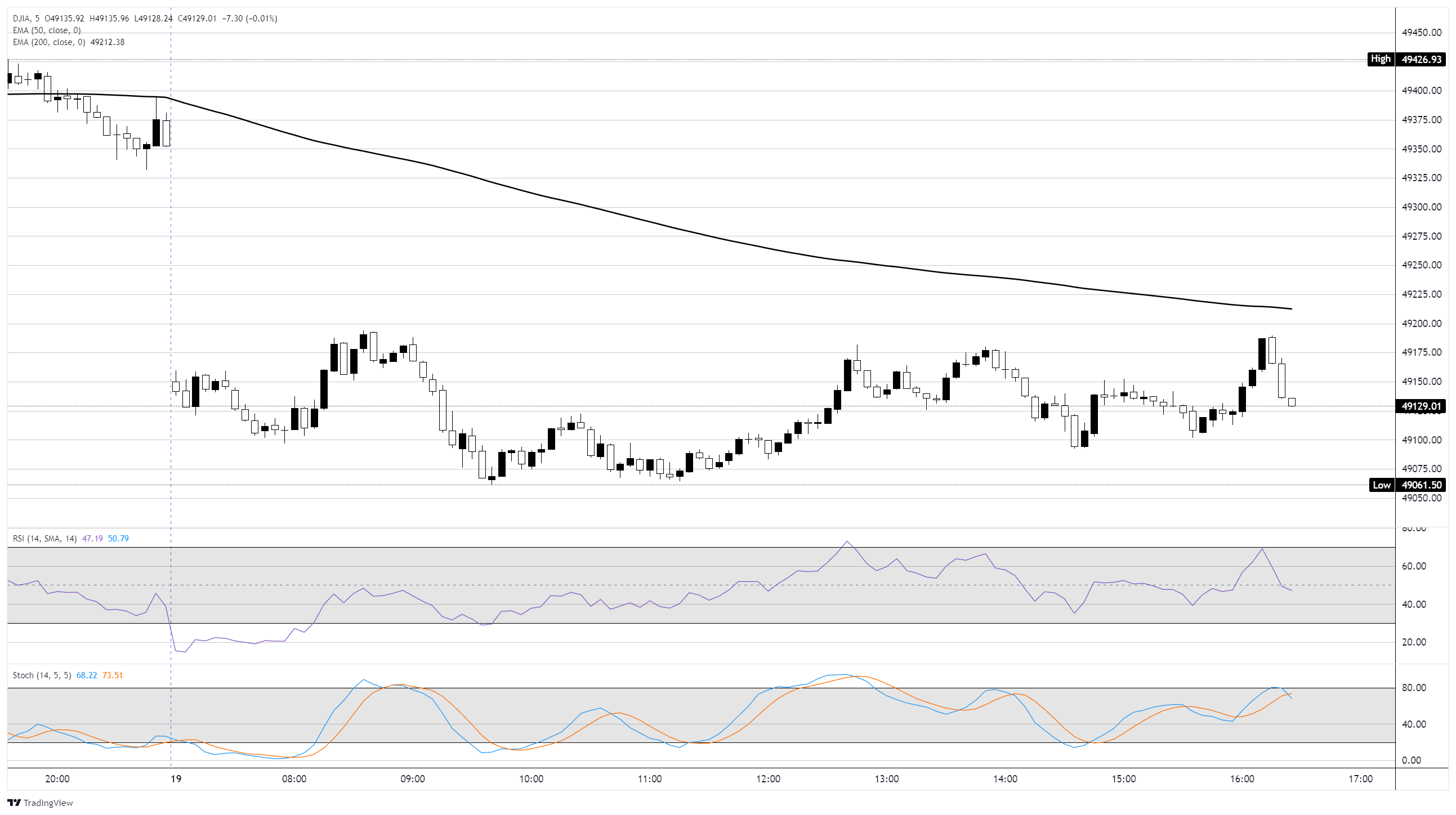Image resolution: width=1456 pixels, height=815 pixels.
Task: Click the 12:00 time axis label
Action: (768, 779)
